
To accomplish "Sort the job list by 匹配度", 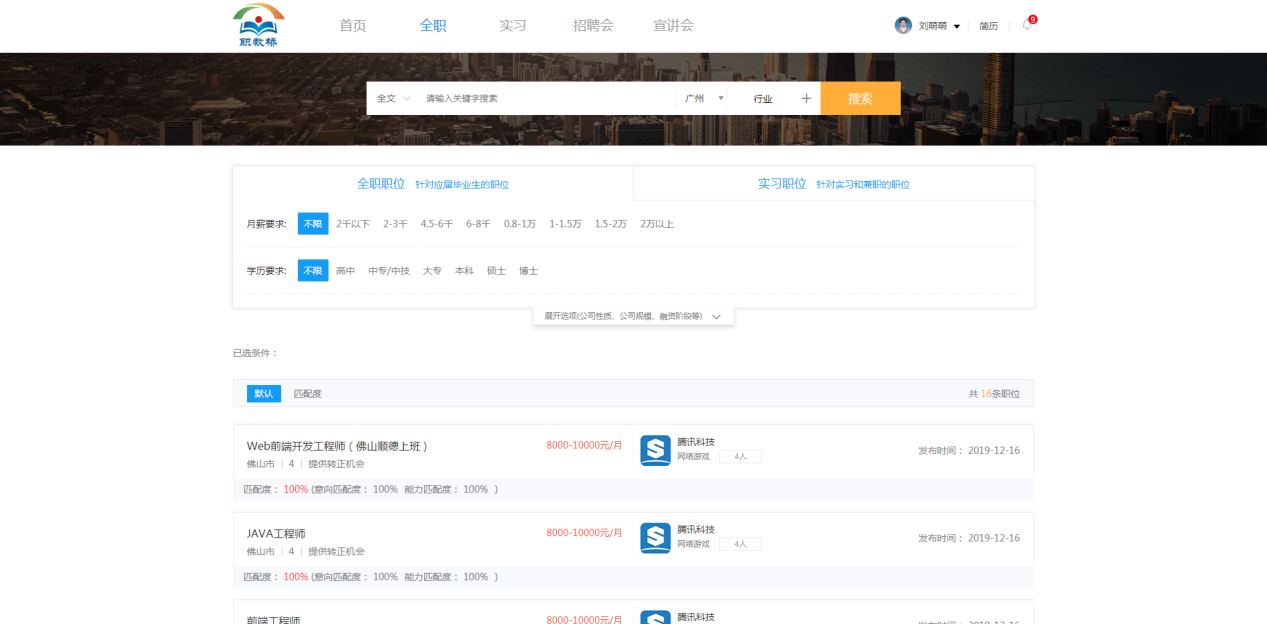I will click(x=308, y=394).
